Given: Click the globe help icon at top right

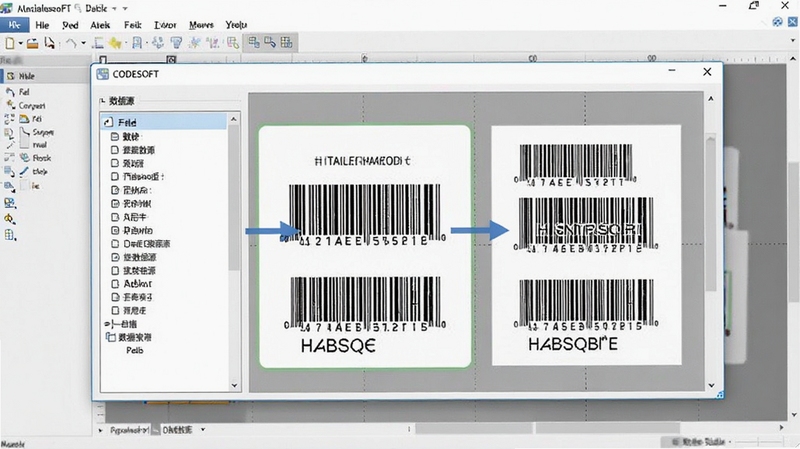Looking at the screenshot, I should (777, 22).
